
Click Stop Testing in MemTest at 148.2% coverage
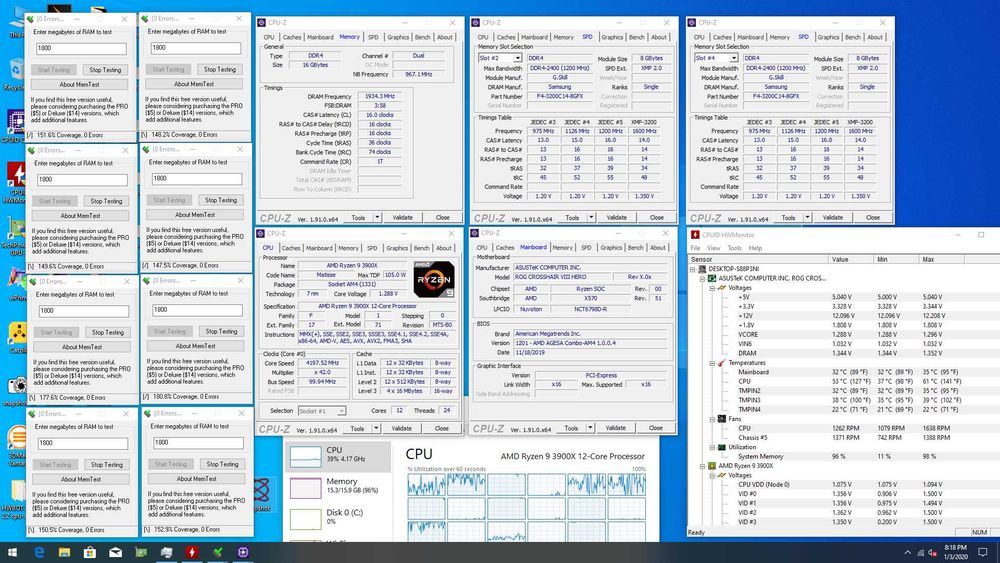tap(220, 69)
